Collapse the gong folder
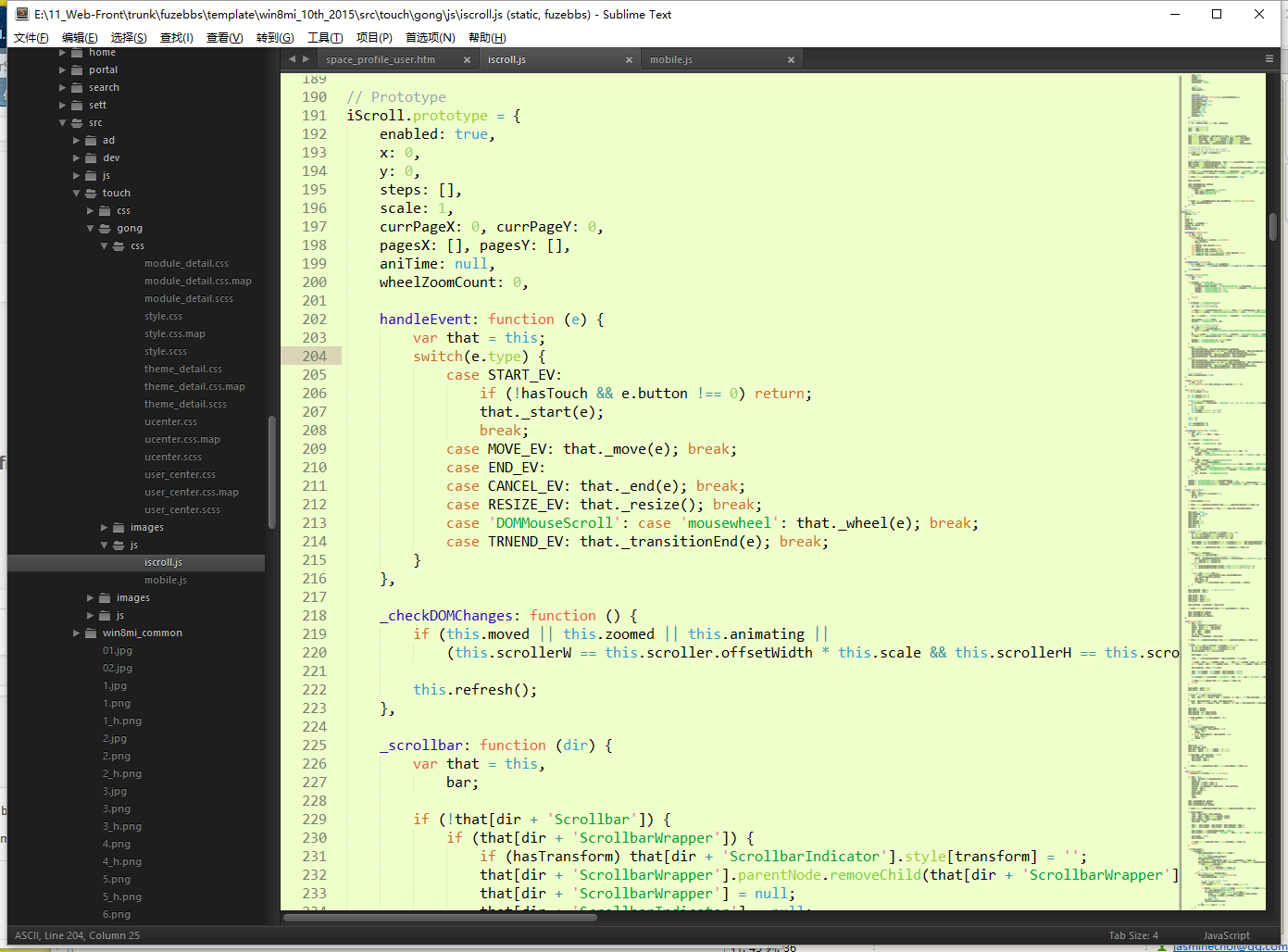1288x952 pixels. [x=91, y=228]
